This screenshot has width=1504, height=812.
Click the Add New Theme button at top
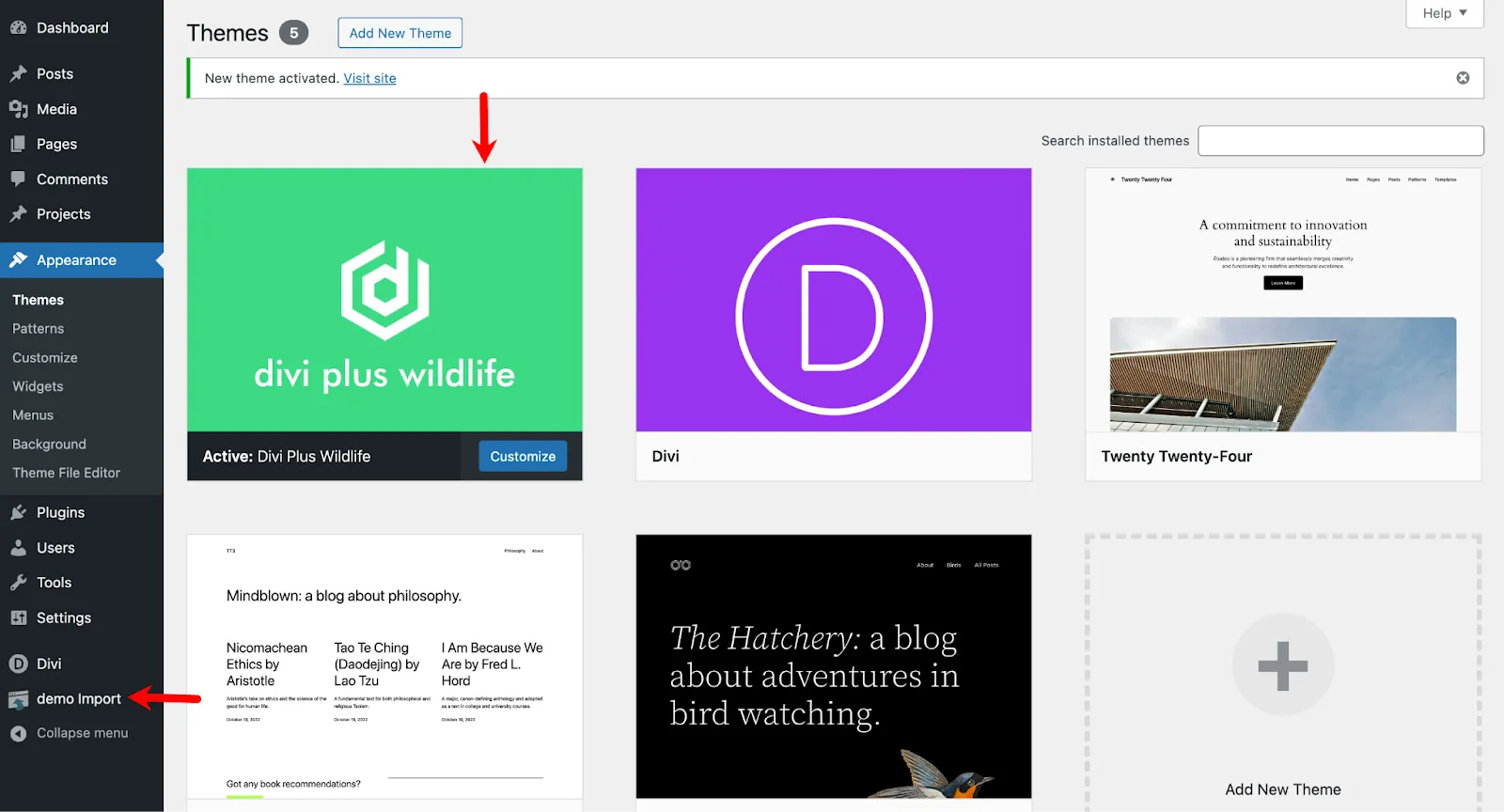[400, 33]
